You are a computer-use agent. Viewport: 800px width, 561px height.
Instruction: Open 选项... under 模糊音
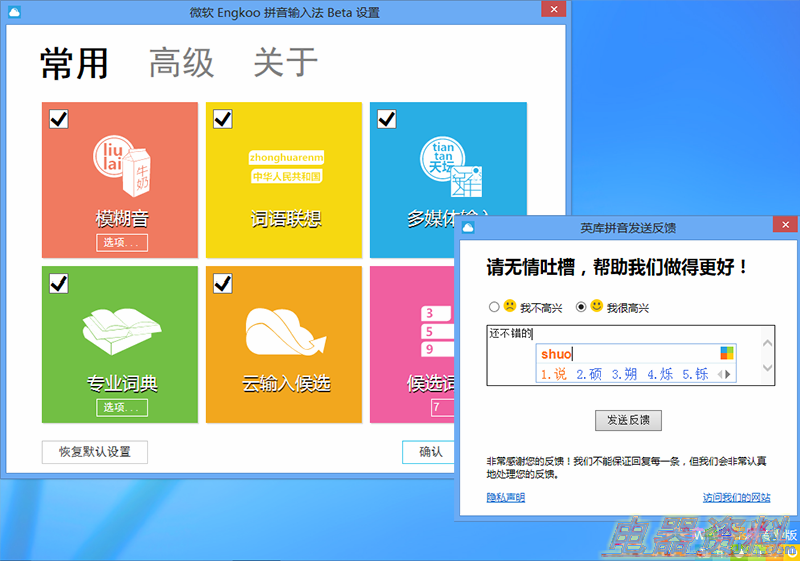coord(122,242)
